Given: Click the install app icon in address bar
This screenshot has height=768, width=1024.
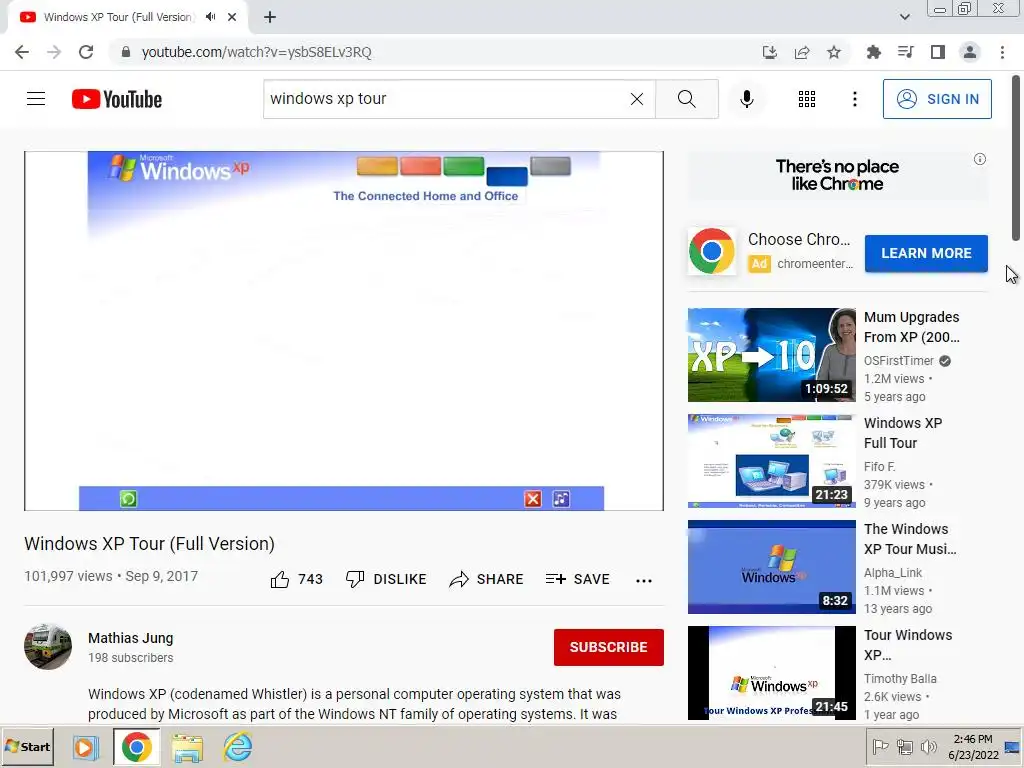Looking at the screenshot, I should [x=770, y=52].
